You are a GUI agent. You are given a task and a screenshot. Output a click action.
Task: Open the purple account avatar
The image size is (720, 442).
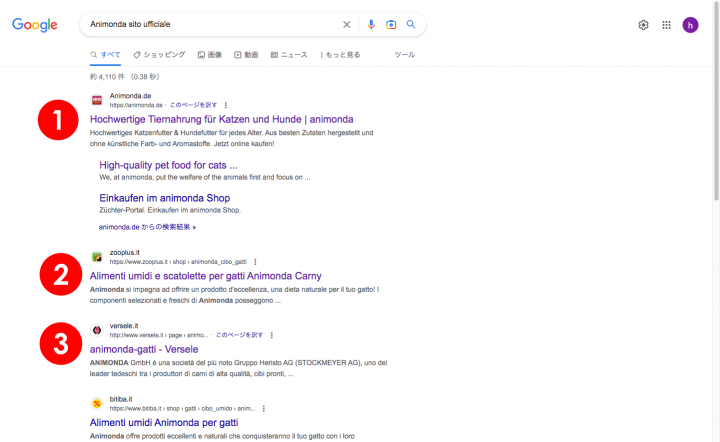pyautogui.click(x=690, y=25)
